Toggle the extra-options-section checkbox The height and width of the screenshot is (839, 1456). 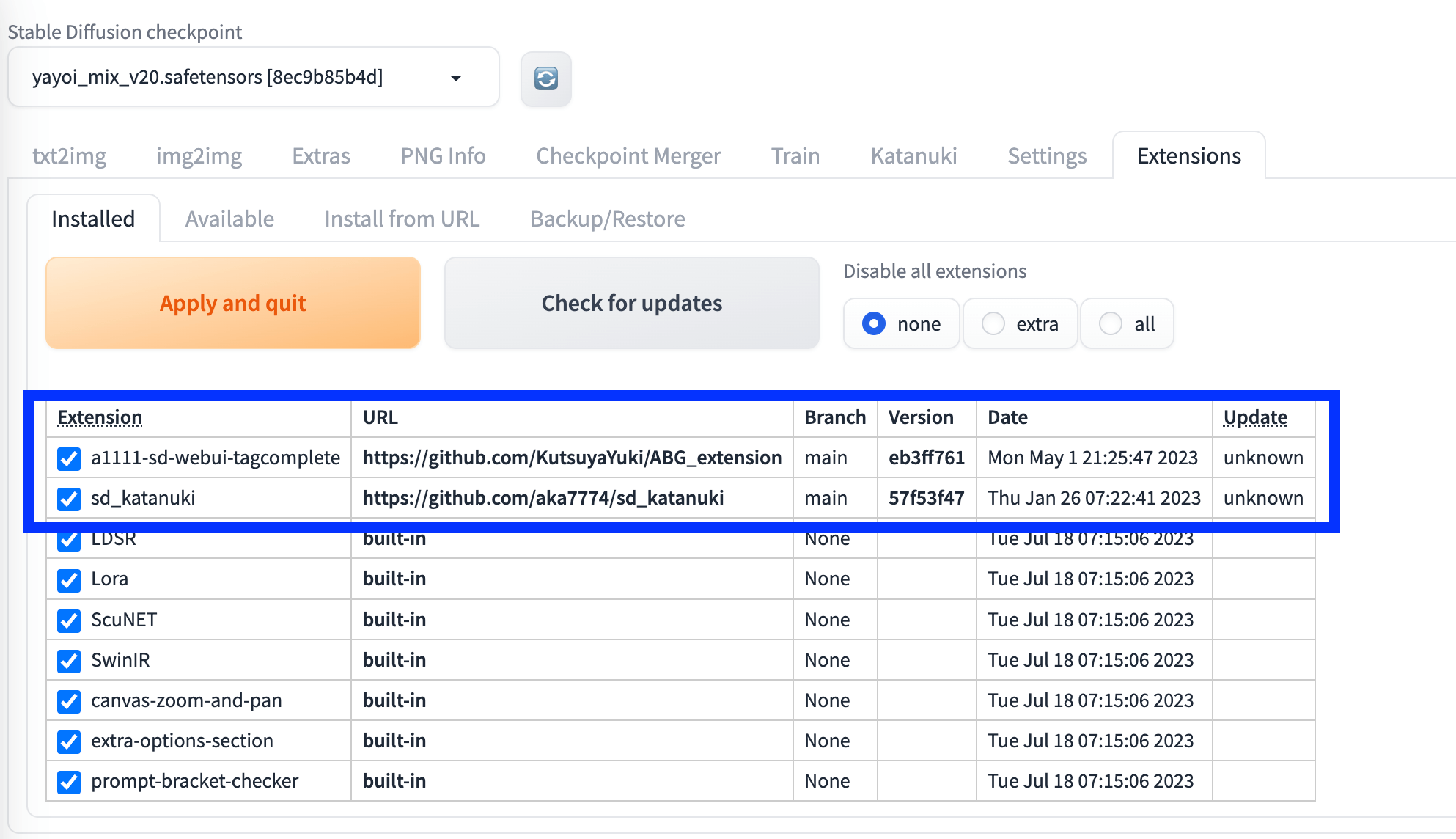(x=69, y=742)
